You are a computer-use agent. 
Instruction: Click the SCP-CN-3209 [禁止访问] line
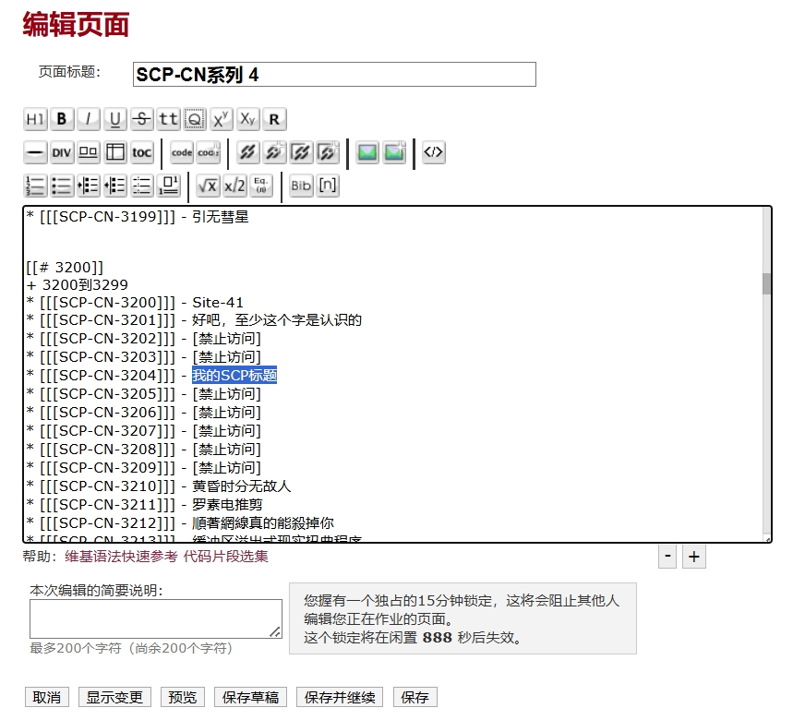(144, 468)
